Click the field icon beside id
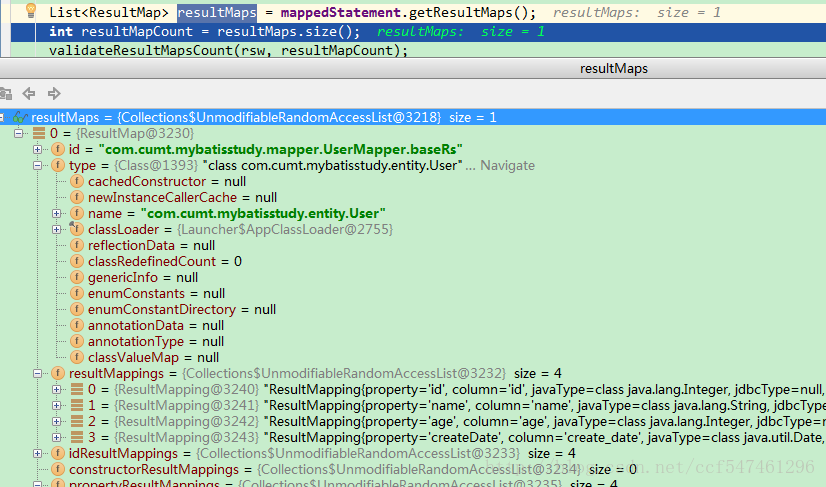The width and height of the screenshot is (826, 487). pos(58,150)
